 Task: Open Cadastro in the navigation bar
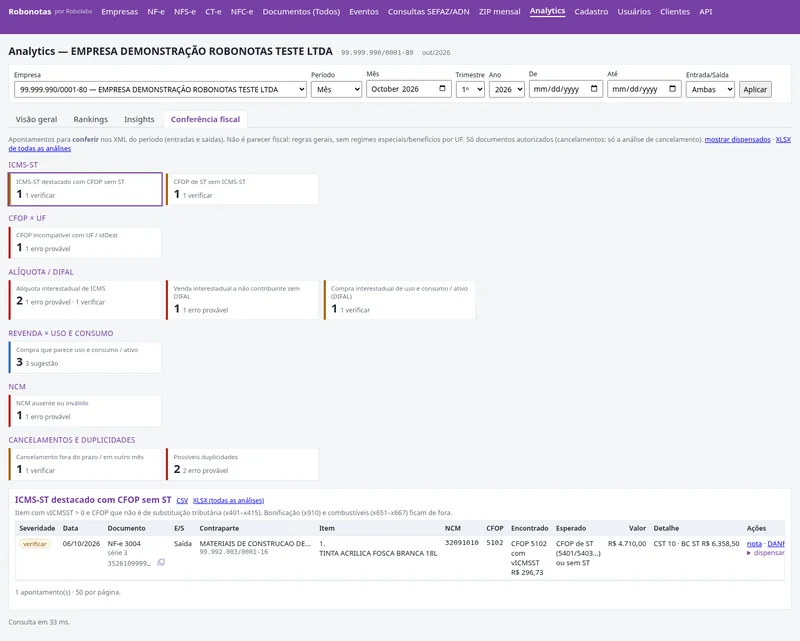click(x=591, y=12)
